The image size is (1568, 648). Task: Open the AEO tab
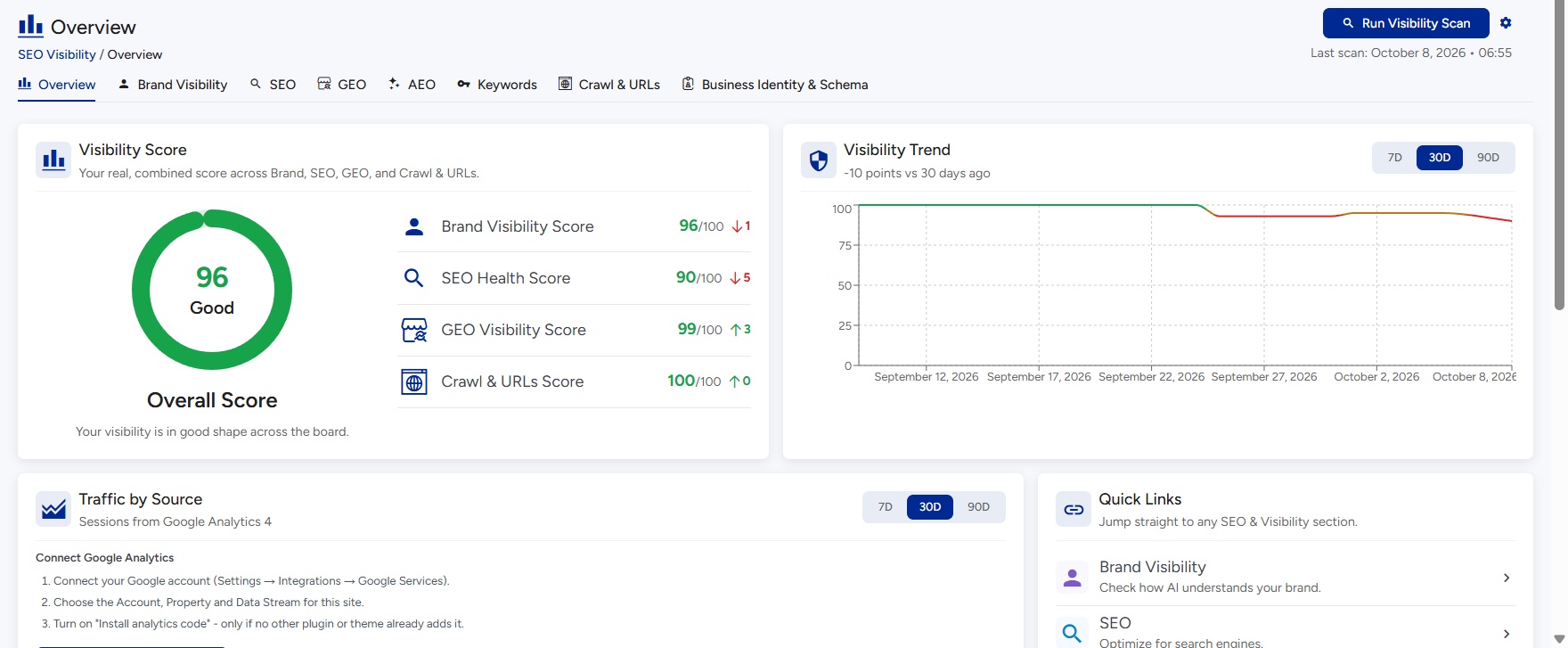tap(412, 85)
